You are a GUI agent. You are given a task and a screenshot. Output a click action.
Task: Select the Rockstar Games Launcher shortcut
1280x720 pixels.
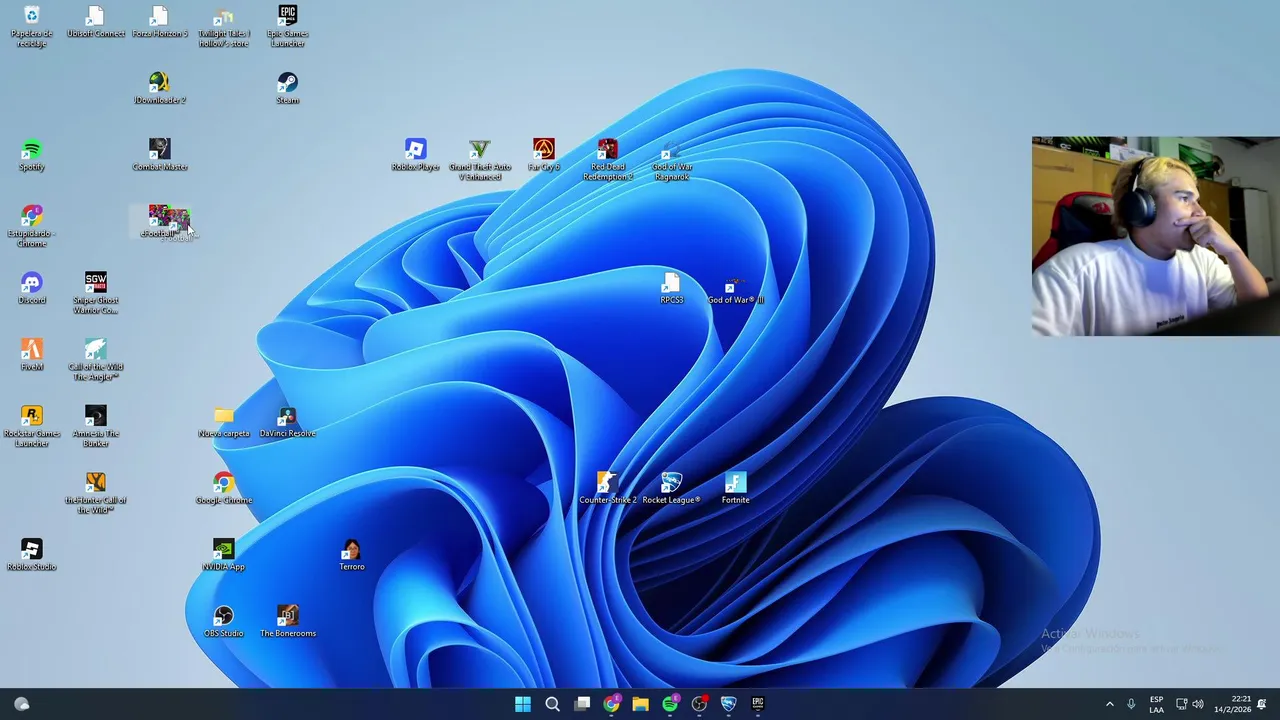pyautogui.click(x=31, y=426)
